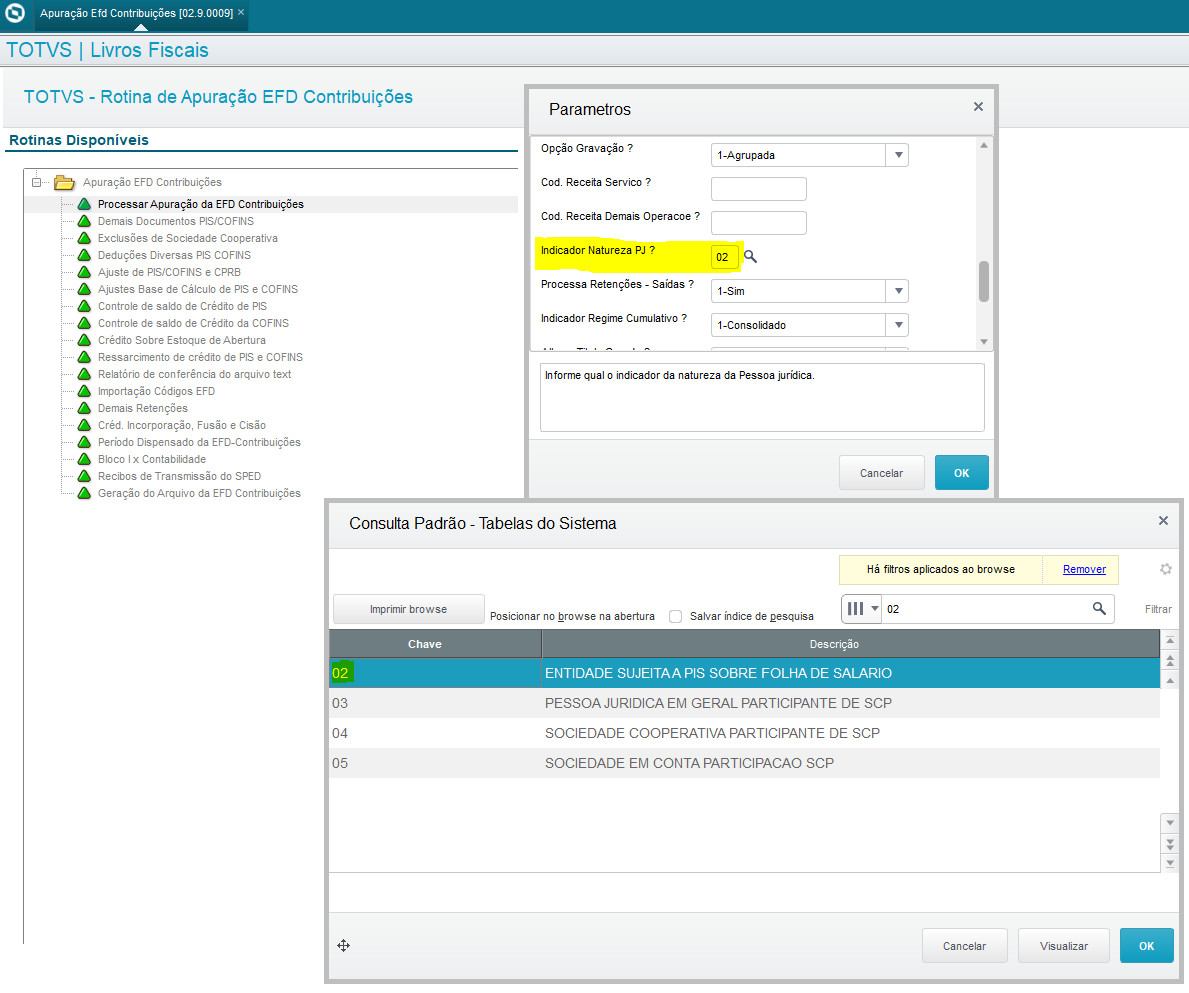Open Geração do Arquivo da EFD Contribuições
This screenshot has height=993, width=1189.
point(199,493)
